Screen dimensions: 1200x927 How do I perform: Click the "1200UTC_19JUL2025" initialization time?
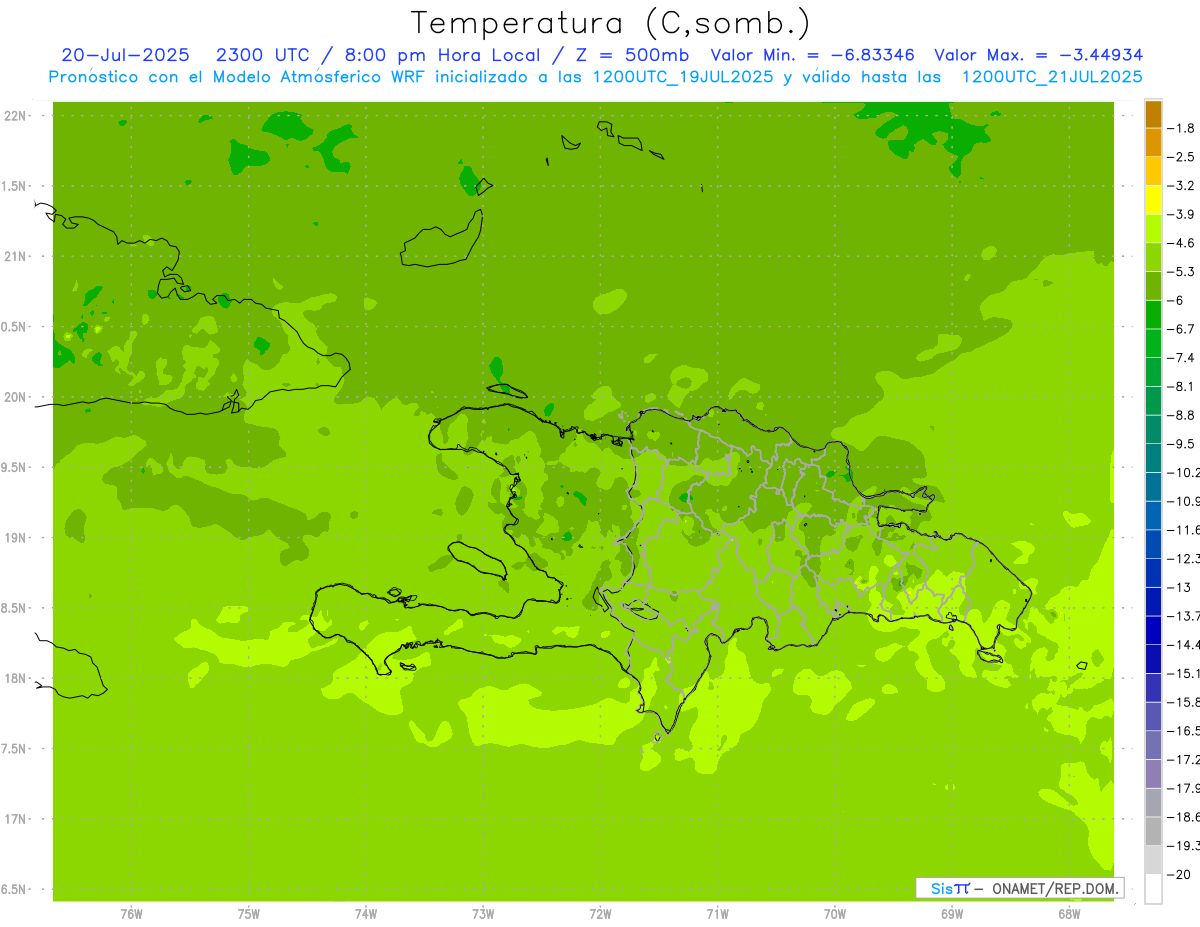[x=683, y=76]
